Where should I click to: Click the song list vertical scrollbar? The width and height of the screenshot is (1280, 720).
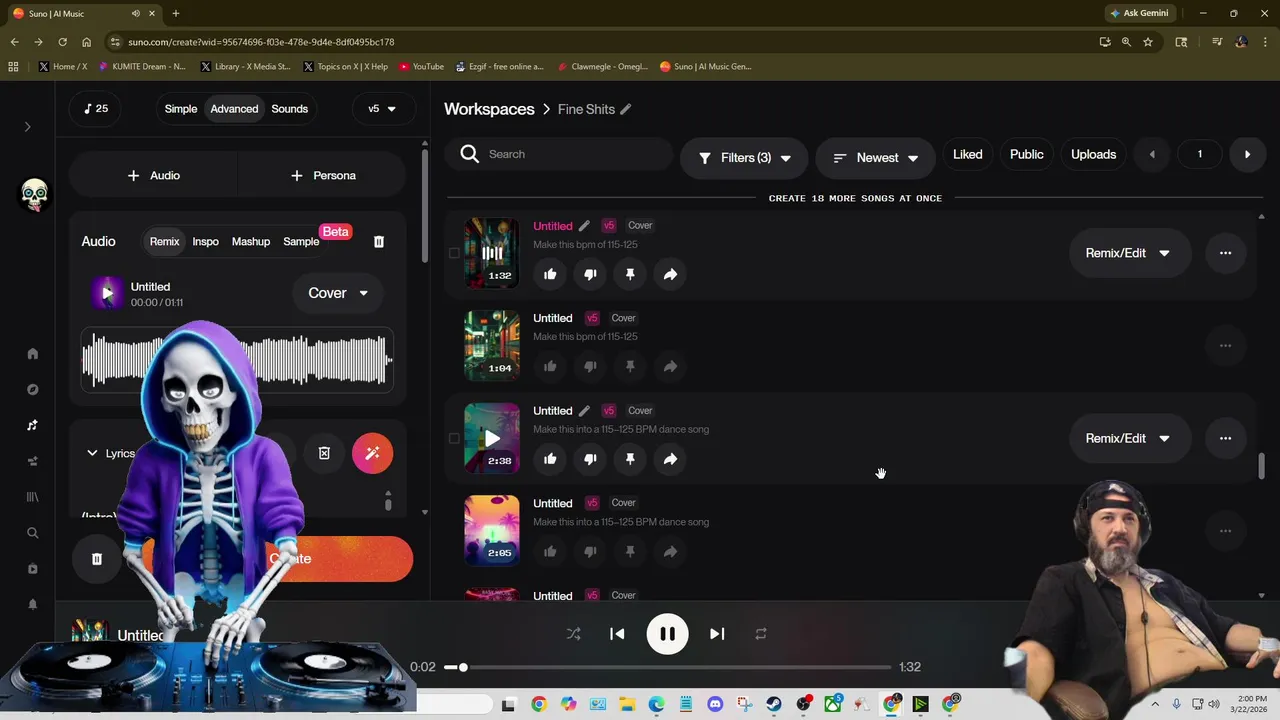[1261, 466]
